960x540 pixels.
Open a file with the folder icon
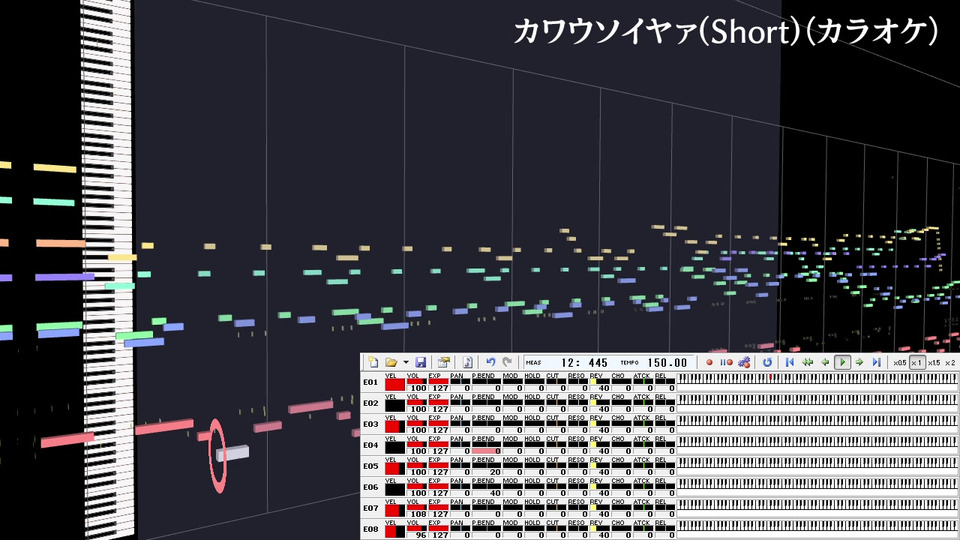pos(391,362)
